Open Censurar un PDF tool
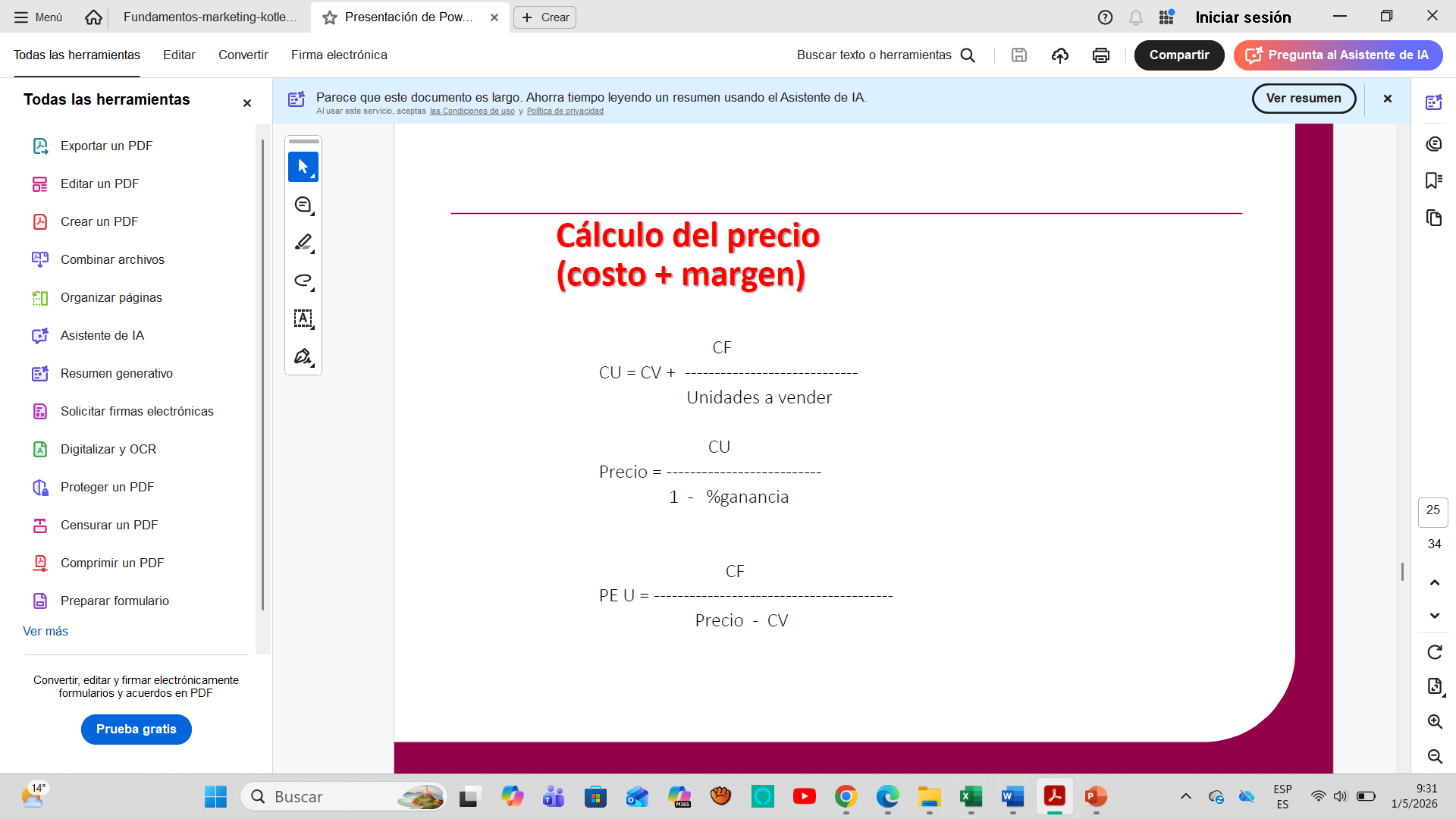The width and height of the screenshot is (1456, 819). click(109, 525)
